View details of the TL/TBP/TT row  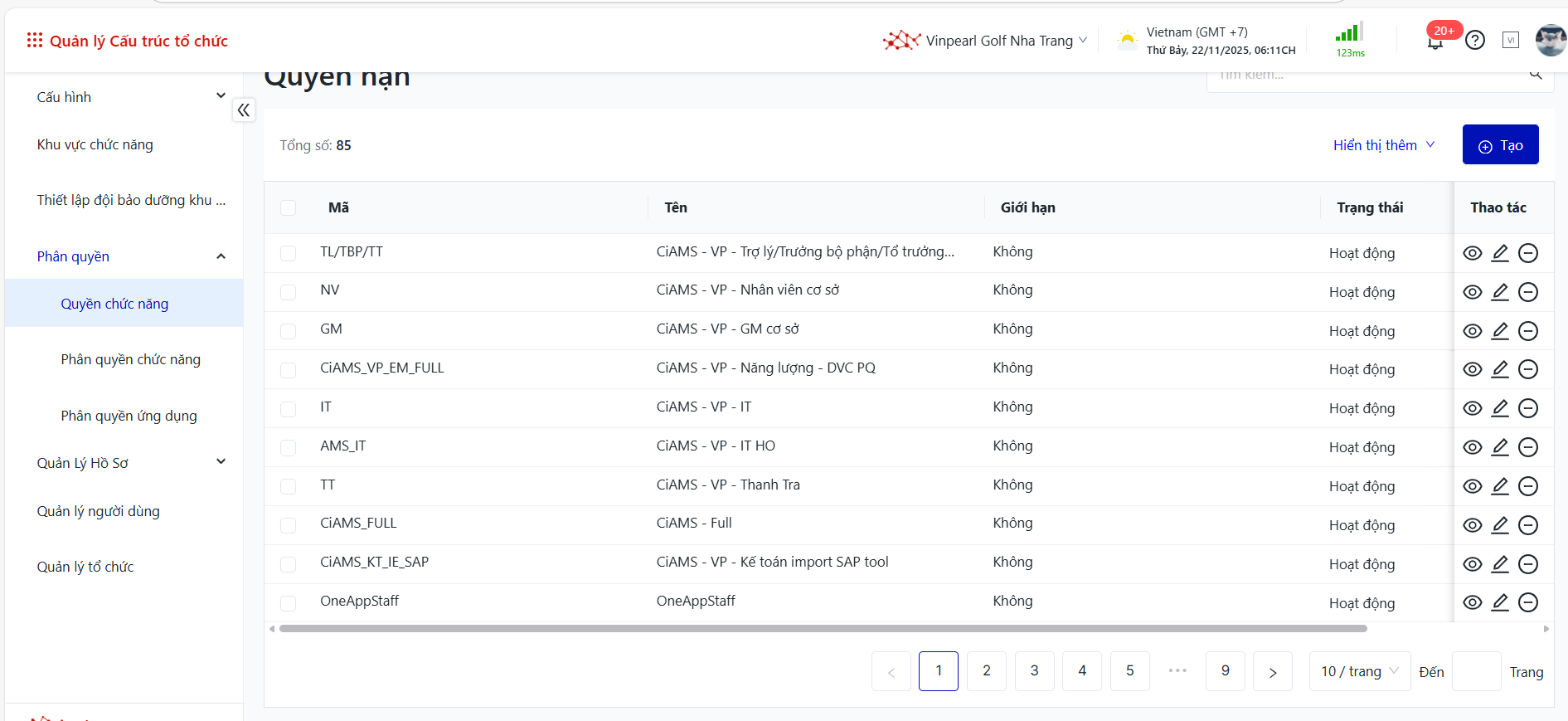pos(1472,253)
